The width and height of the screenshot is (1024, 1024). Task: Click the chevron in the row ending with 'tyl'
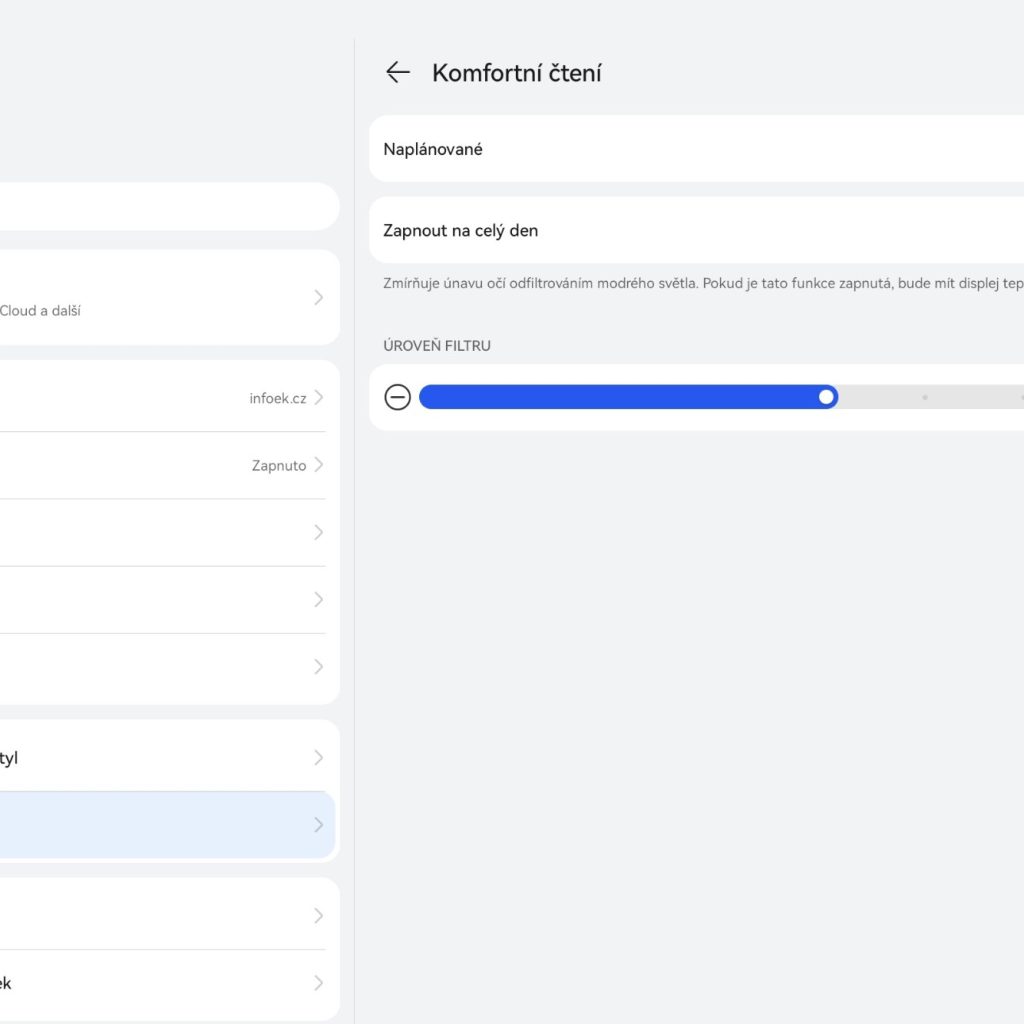click(318, 758)
